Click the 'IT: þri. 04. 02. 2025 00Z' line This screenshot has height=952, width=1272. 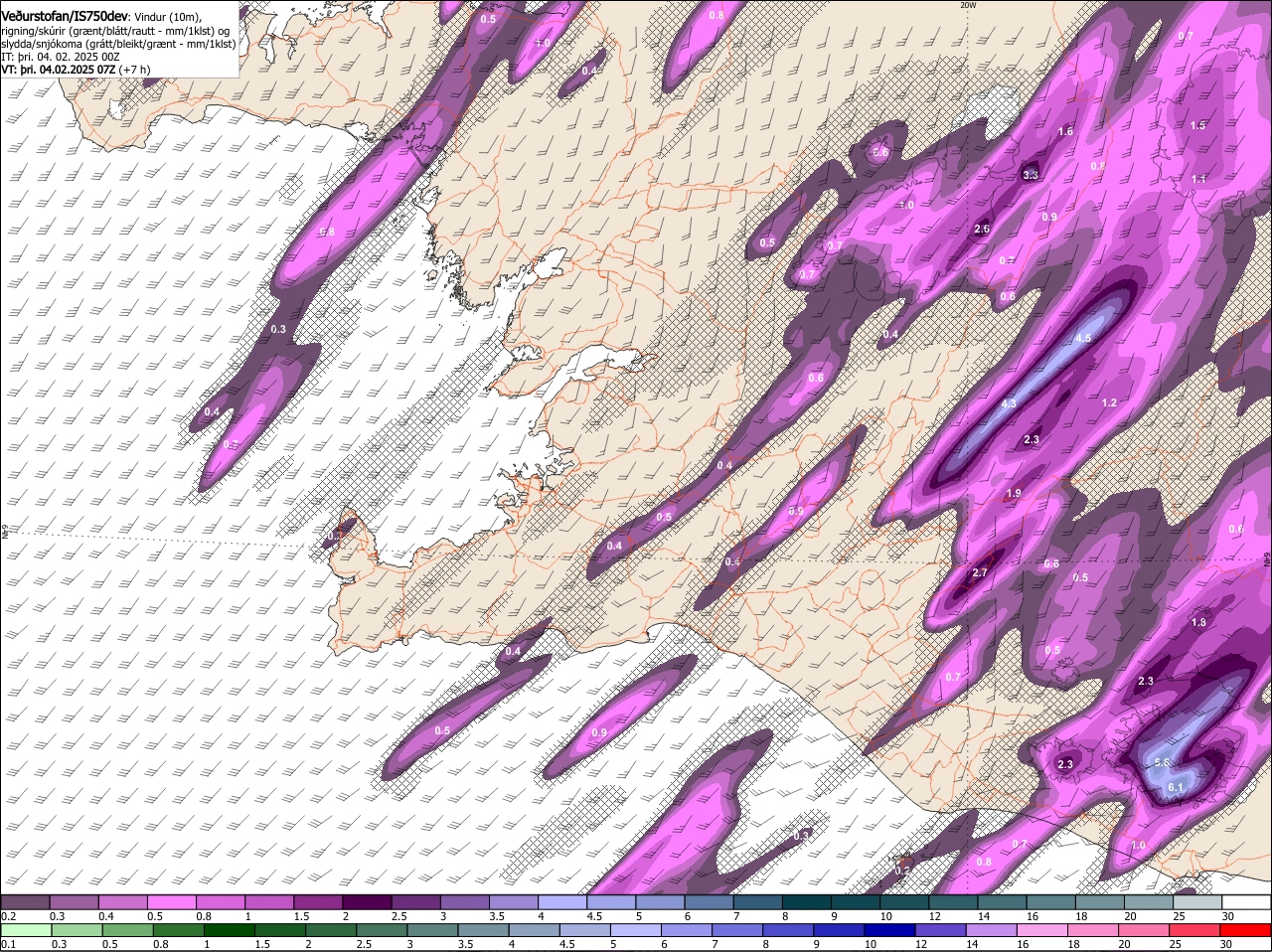(61, 57)
